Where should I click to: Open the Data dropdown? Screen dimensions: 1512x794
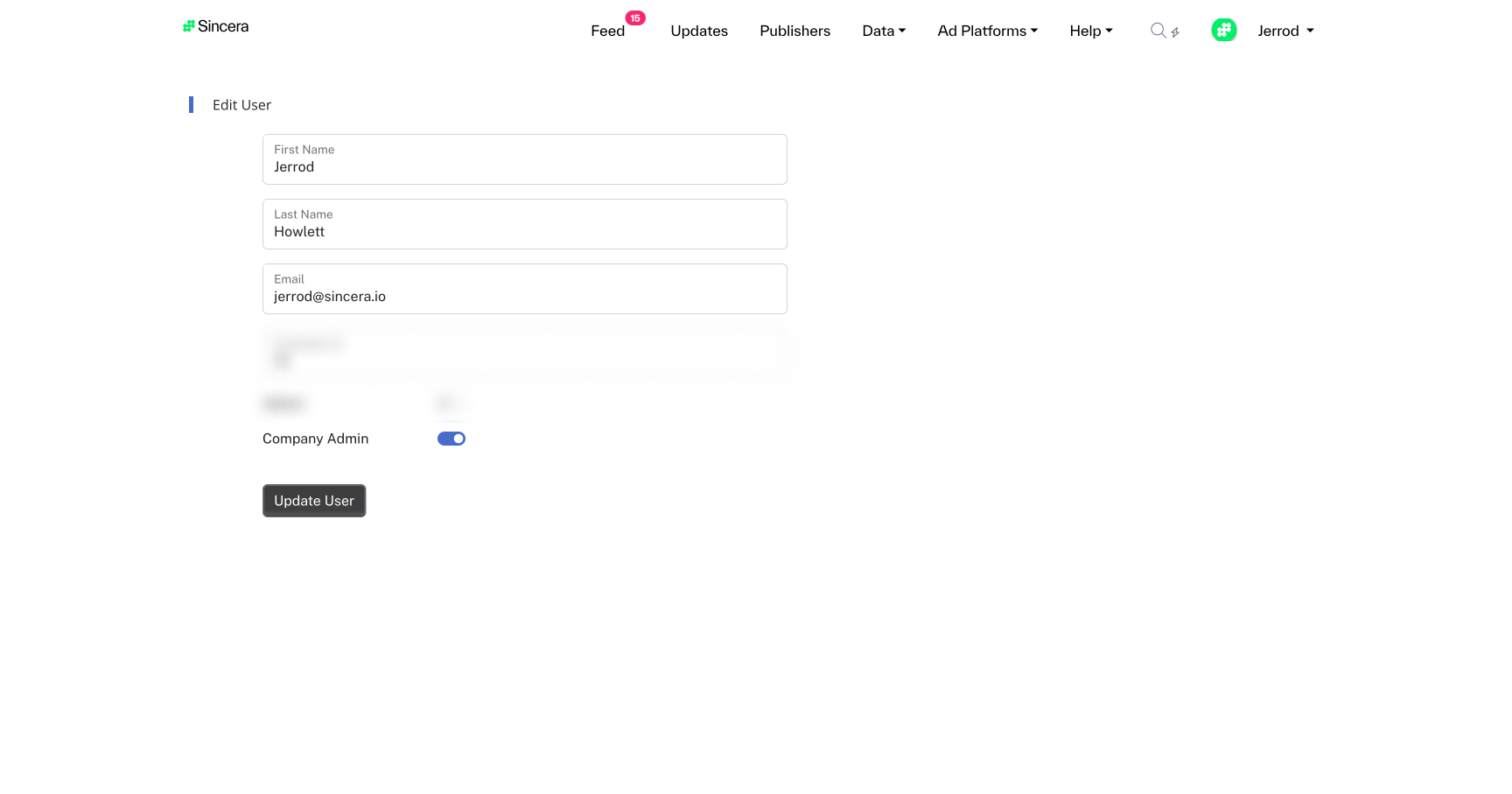(884, 31)
